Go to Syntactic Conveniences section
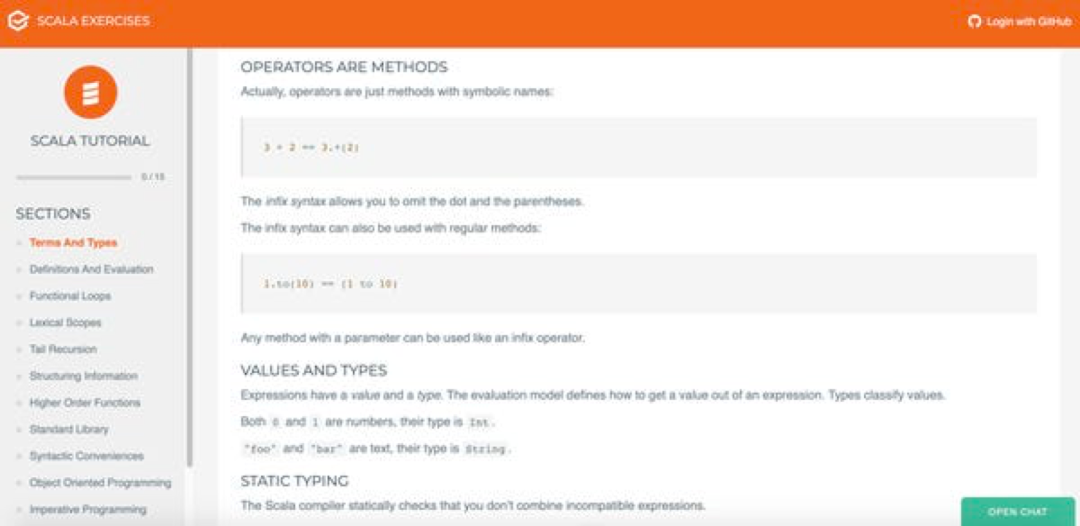1080x526 pixels. pos(86,456)
